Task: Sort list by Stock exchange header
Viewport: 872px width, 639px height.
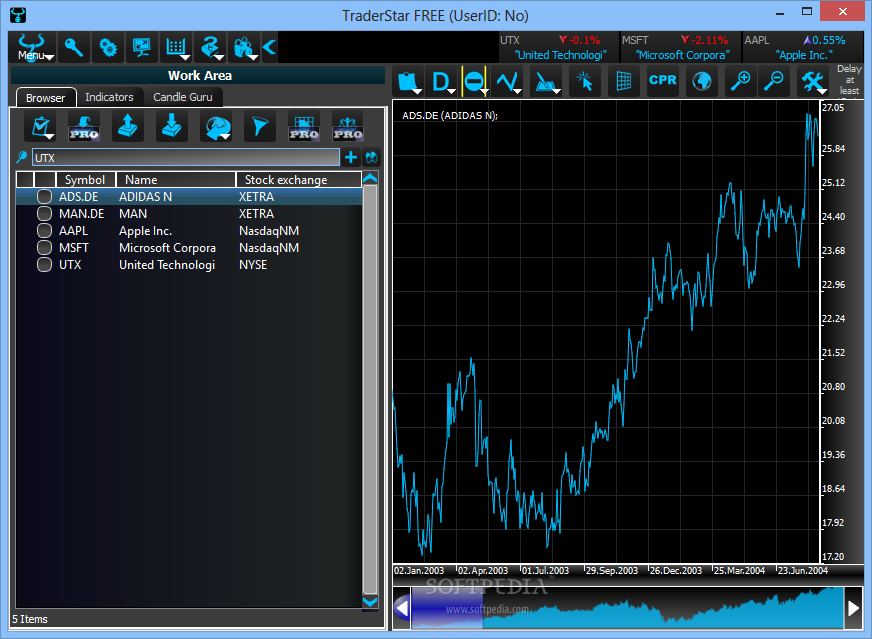Action: click(x=299, y=180)
